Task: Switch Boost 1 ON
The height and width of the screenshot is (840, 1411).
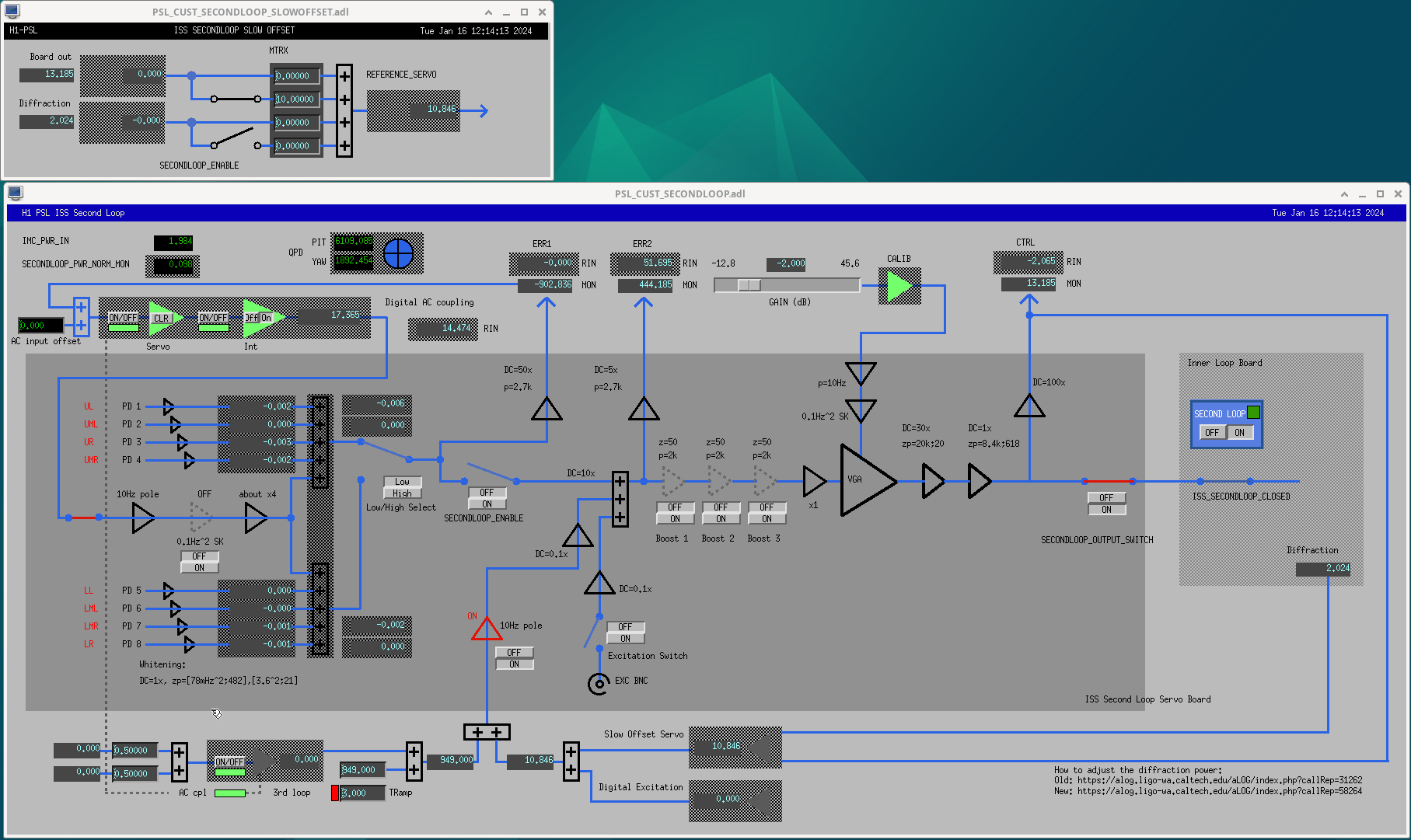Action: pyautogui.click(x=675, y=519)
